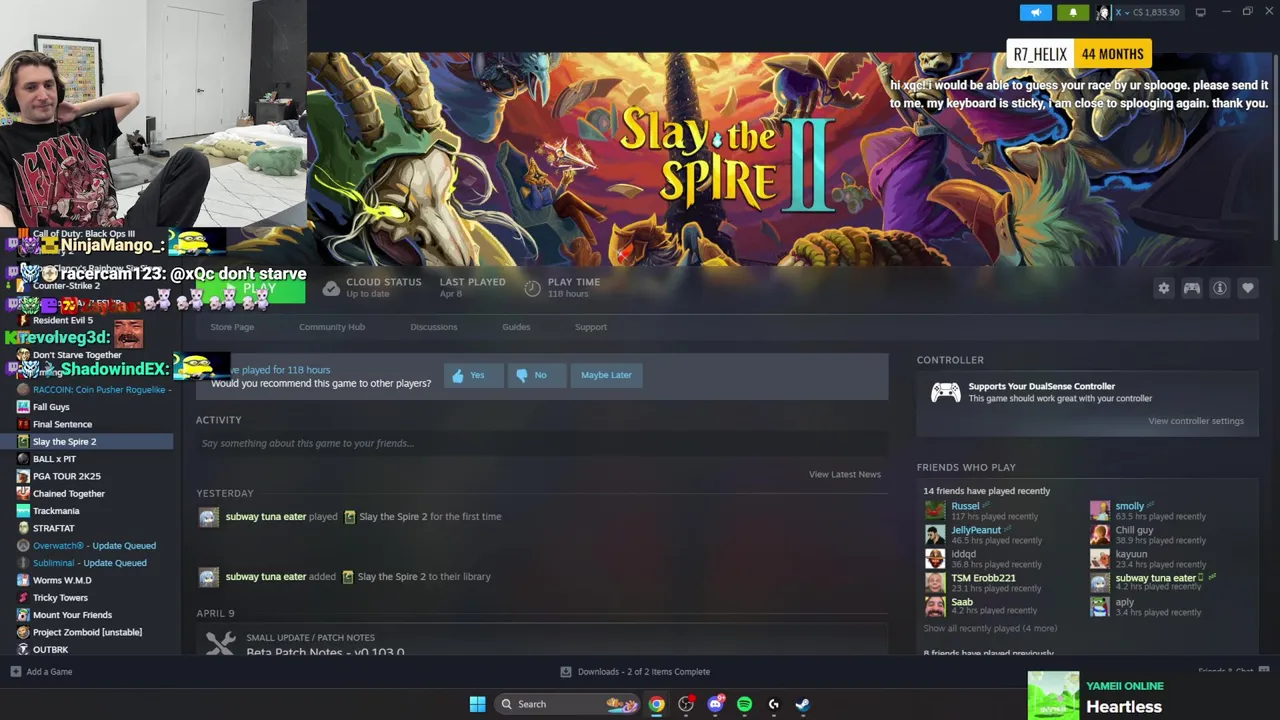Viewport: 1280px width, 720px height.
Task: Open Google Chrome from taskbar
Action: pyautogui.click(x=656, y=704)
